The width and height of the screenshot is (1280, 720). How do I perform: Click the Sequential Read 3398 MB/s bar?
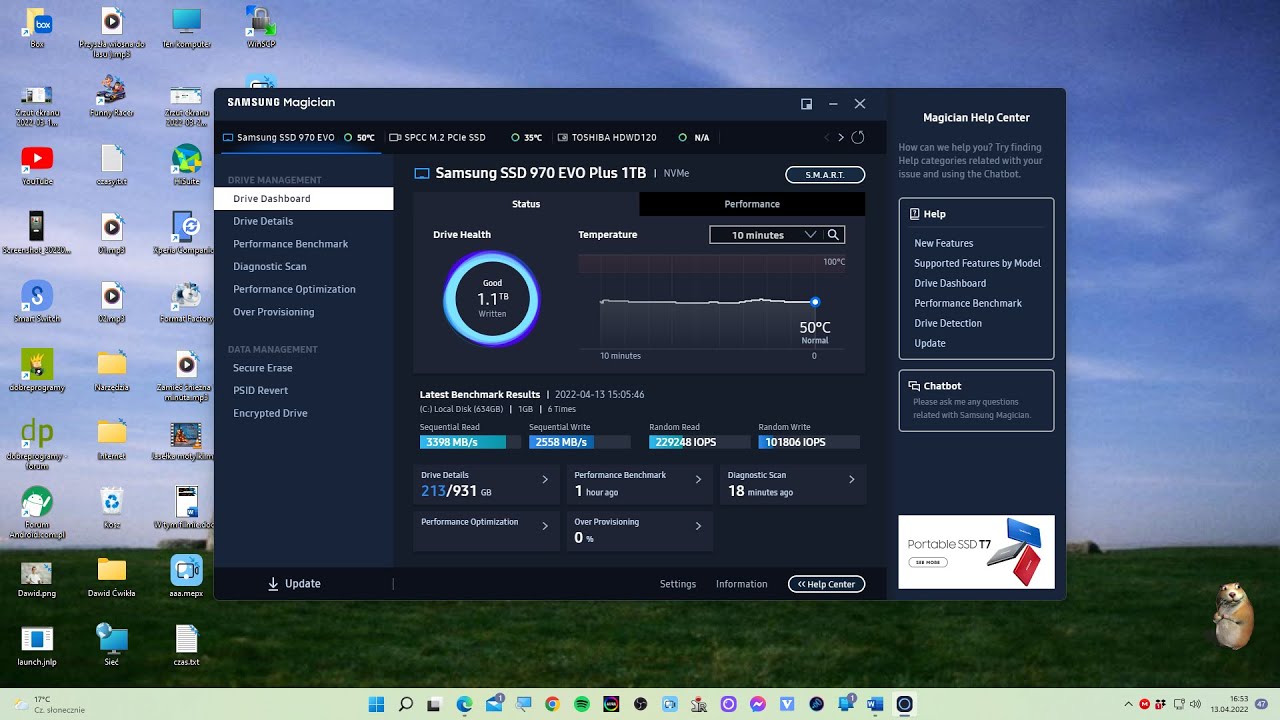click(x=470, y=442)
